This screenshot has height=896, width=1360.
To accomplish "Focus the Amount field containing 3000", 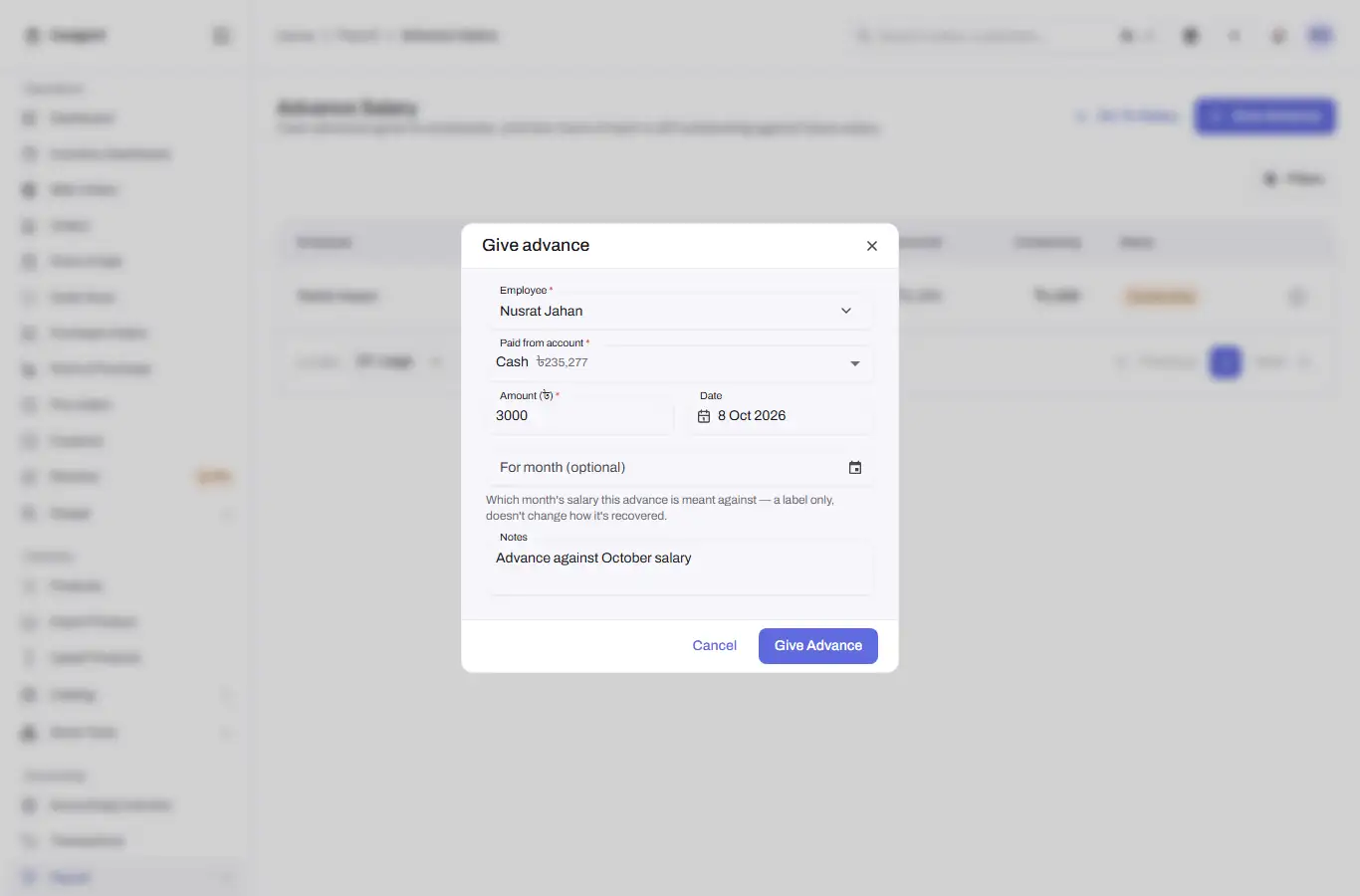I will point(580,416).
